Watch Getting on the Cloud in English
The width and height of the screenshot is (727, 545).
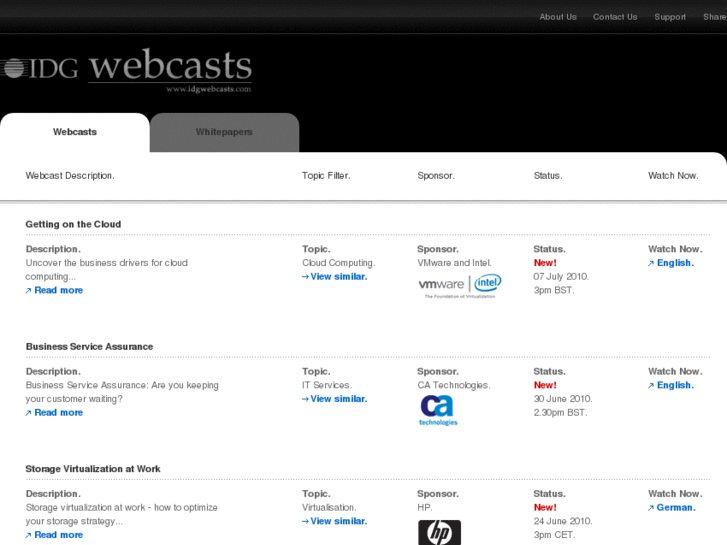(x=671, y=263)
